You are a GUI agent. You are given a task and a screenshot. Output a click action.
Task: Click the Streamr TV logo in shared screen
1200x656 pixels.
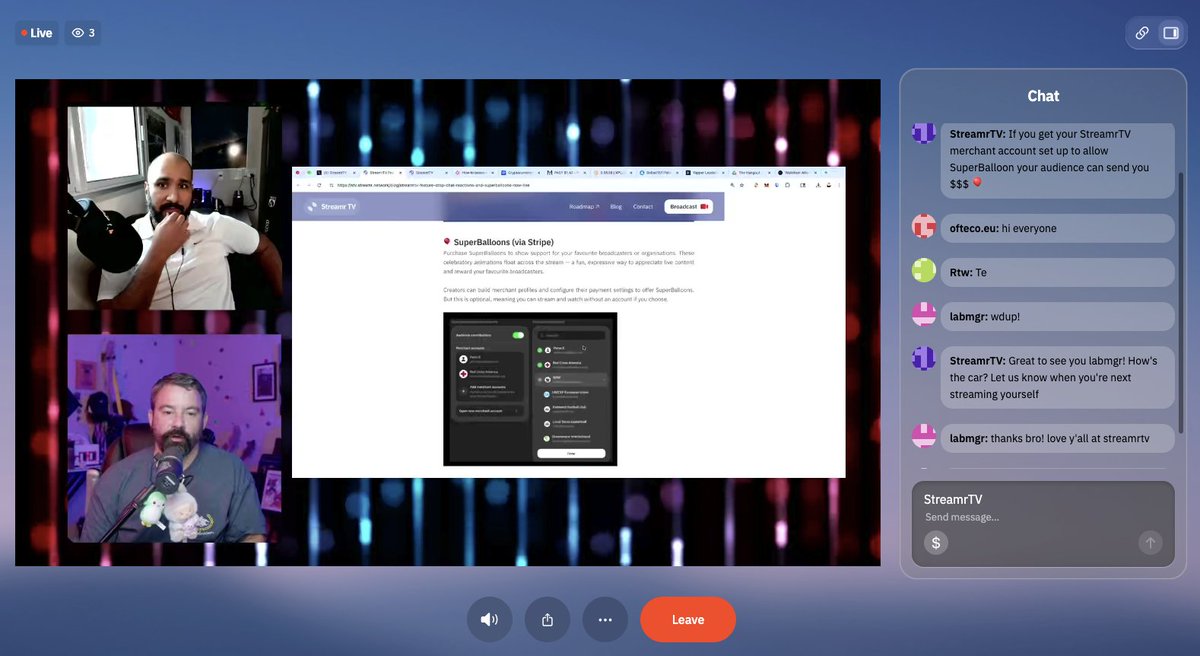(332, 207)
